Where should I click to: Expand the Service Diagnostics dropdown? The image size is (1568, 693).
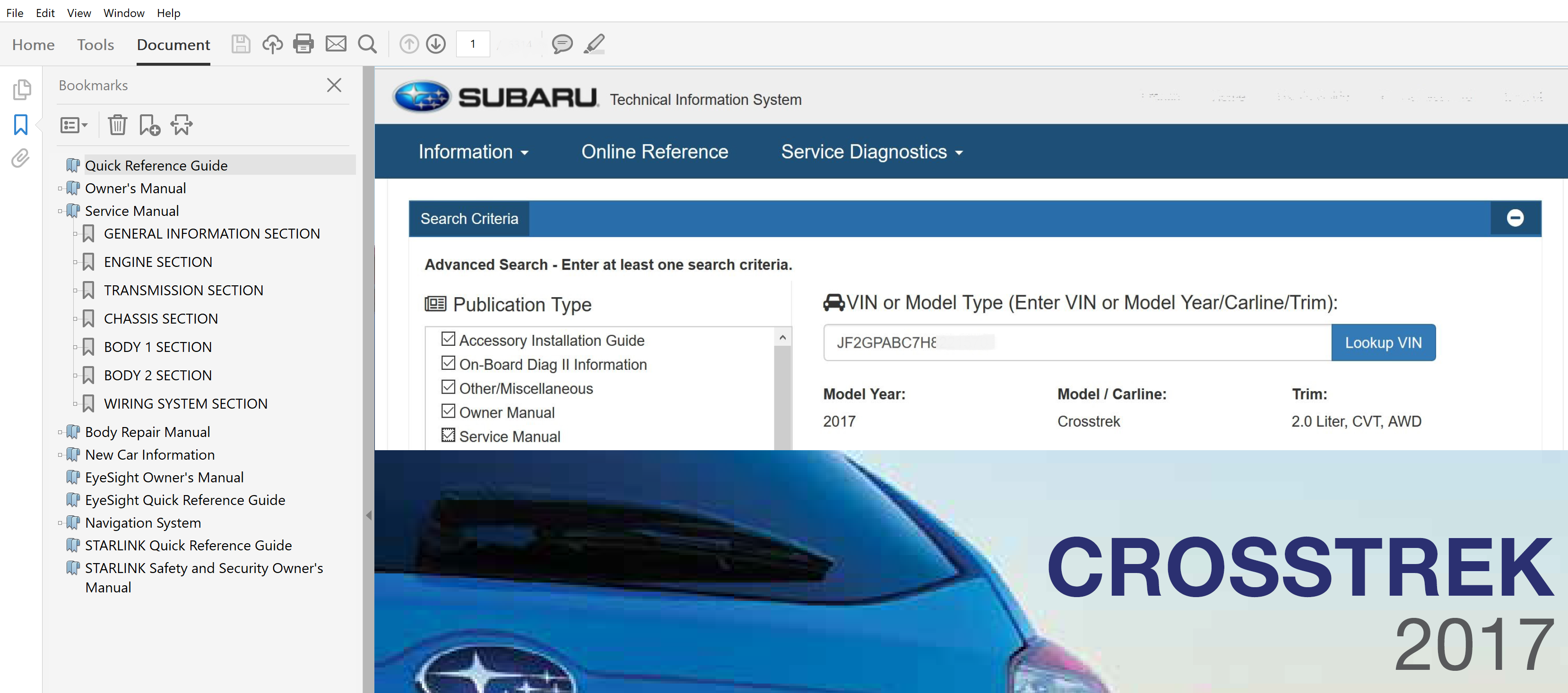(871, 152)
